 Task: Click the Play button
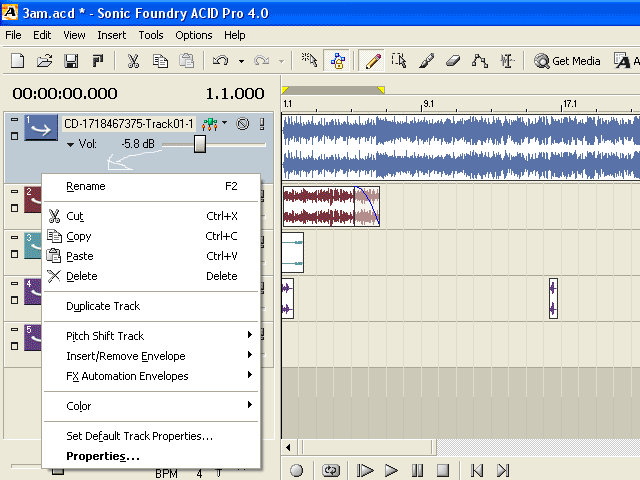(391, 470)
